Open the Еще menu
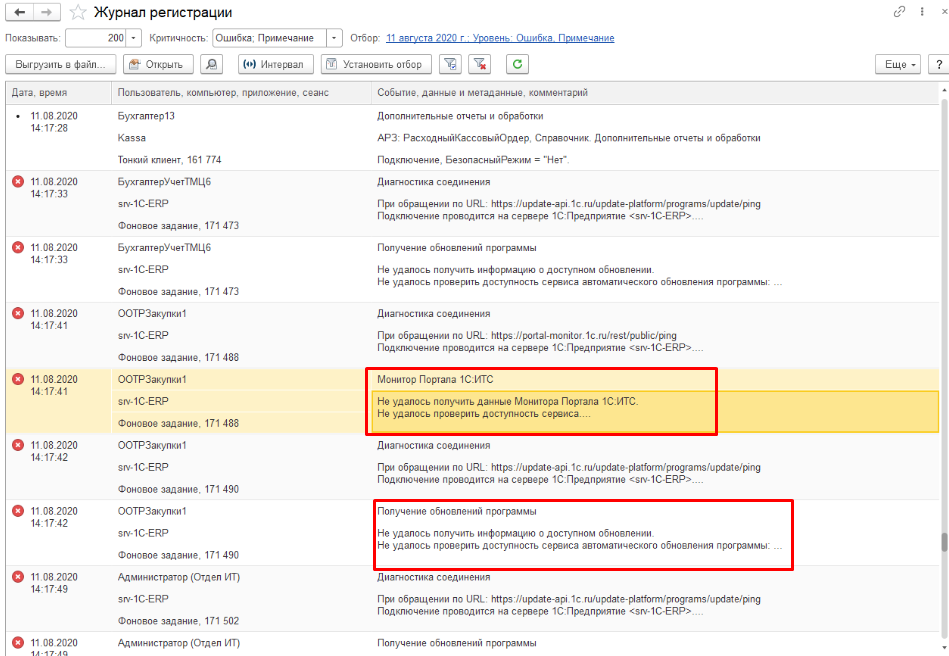This screenshot has height=656, width=949. point(898,64)
